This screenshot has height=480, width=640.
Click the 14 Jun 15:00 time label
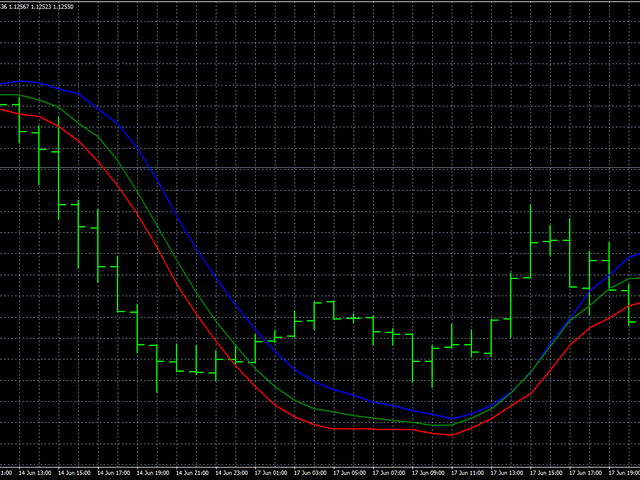[76, 473]
